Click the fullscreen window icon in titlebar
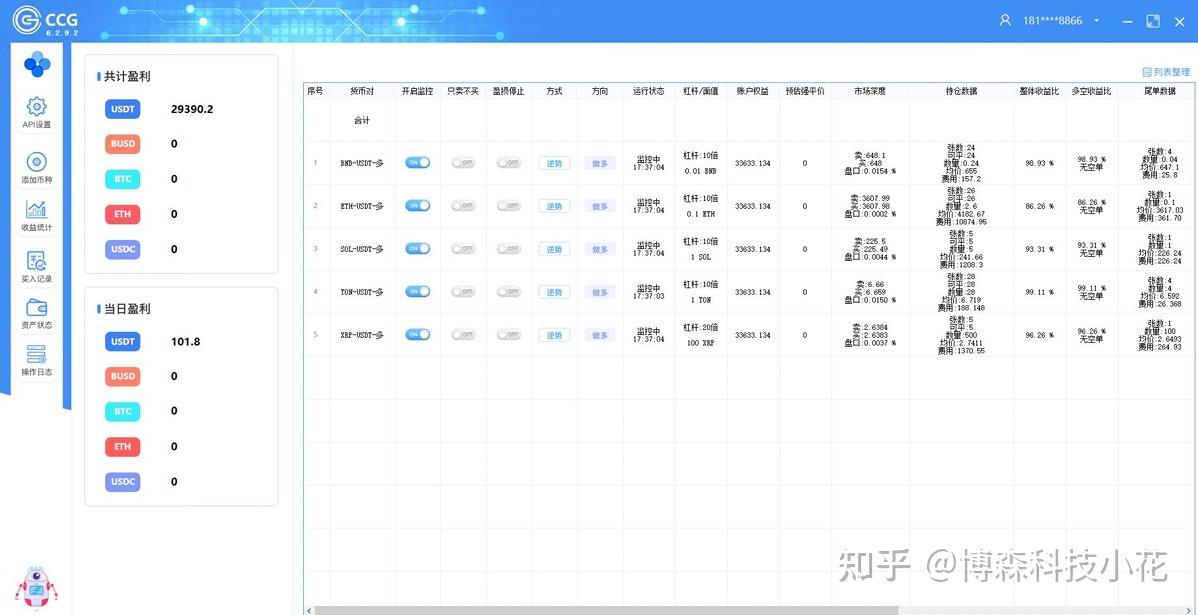 [1153, 20]
